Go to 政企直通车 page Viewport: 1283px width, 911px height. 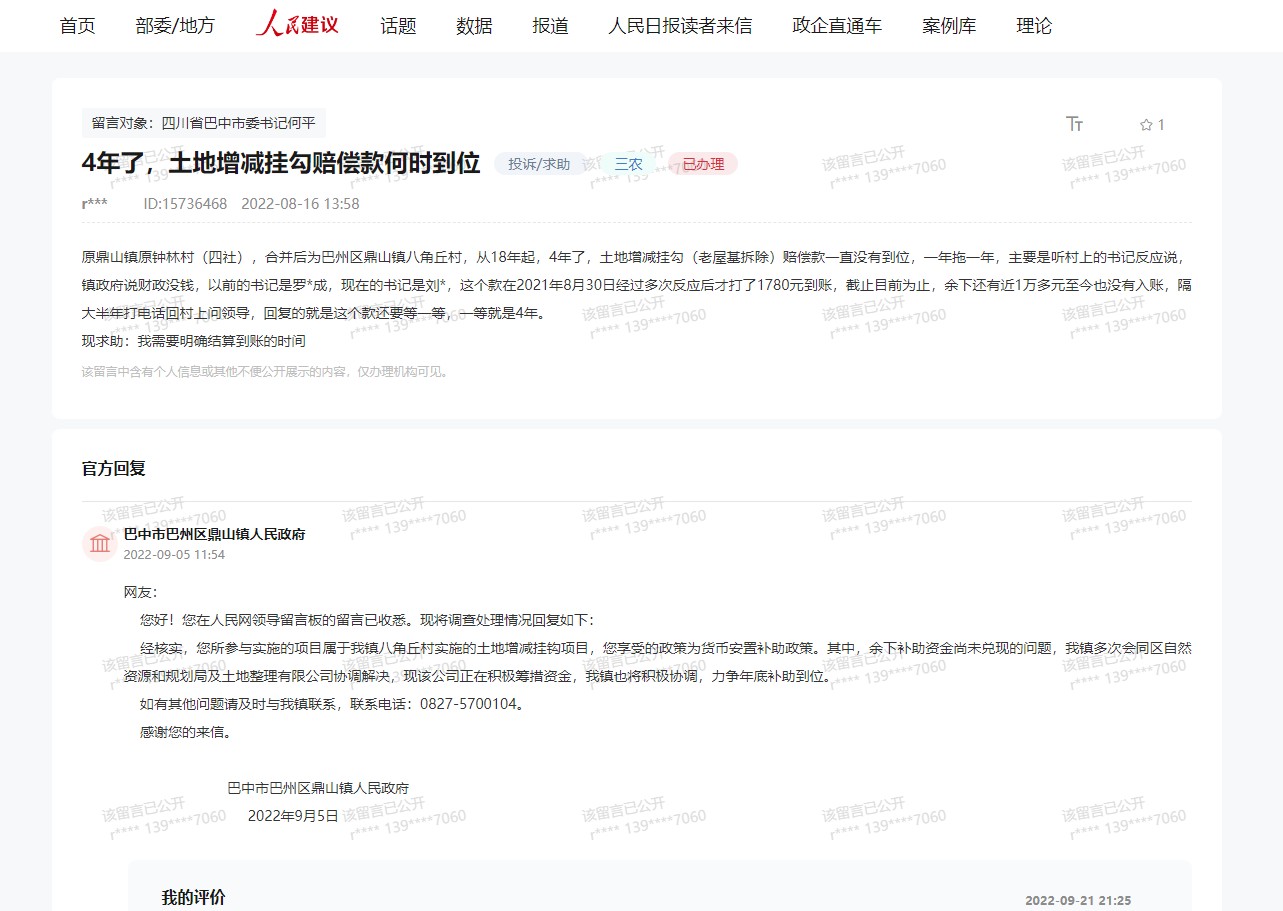pyautogui.click(x=837, y=26)
